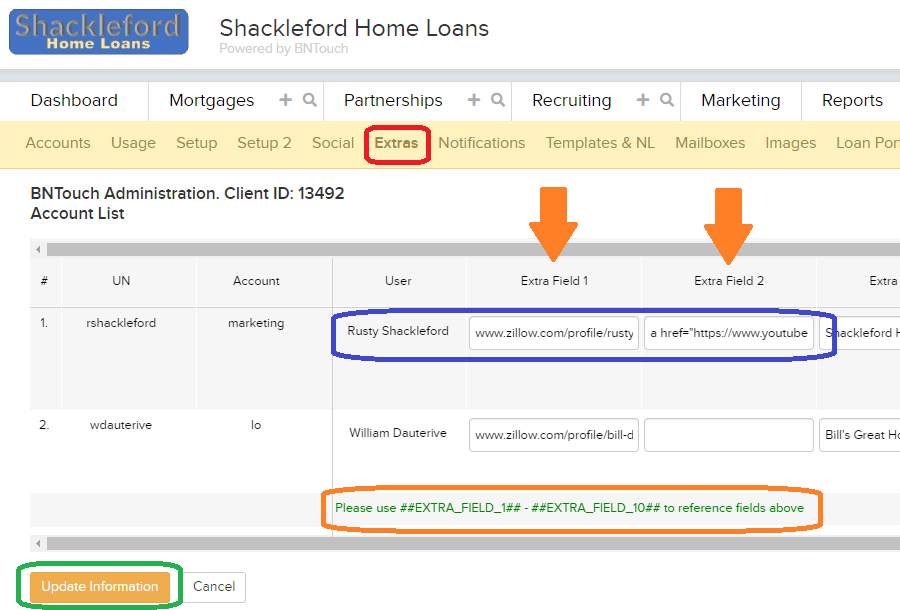
Task: Open the Templates & NL tab
Action: point(600,143)
